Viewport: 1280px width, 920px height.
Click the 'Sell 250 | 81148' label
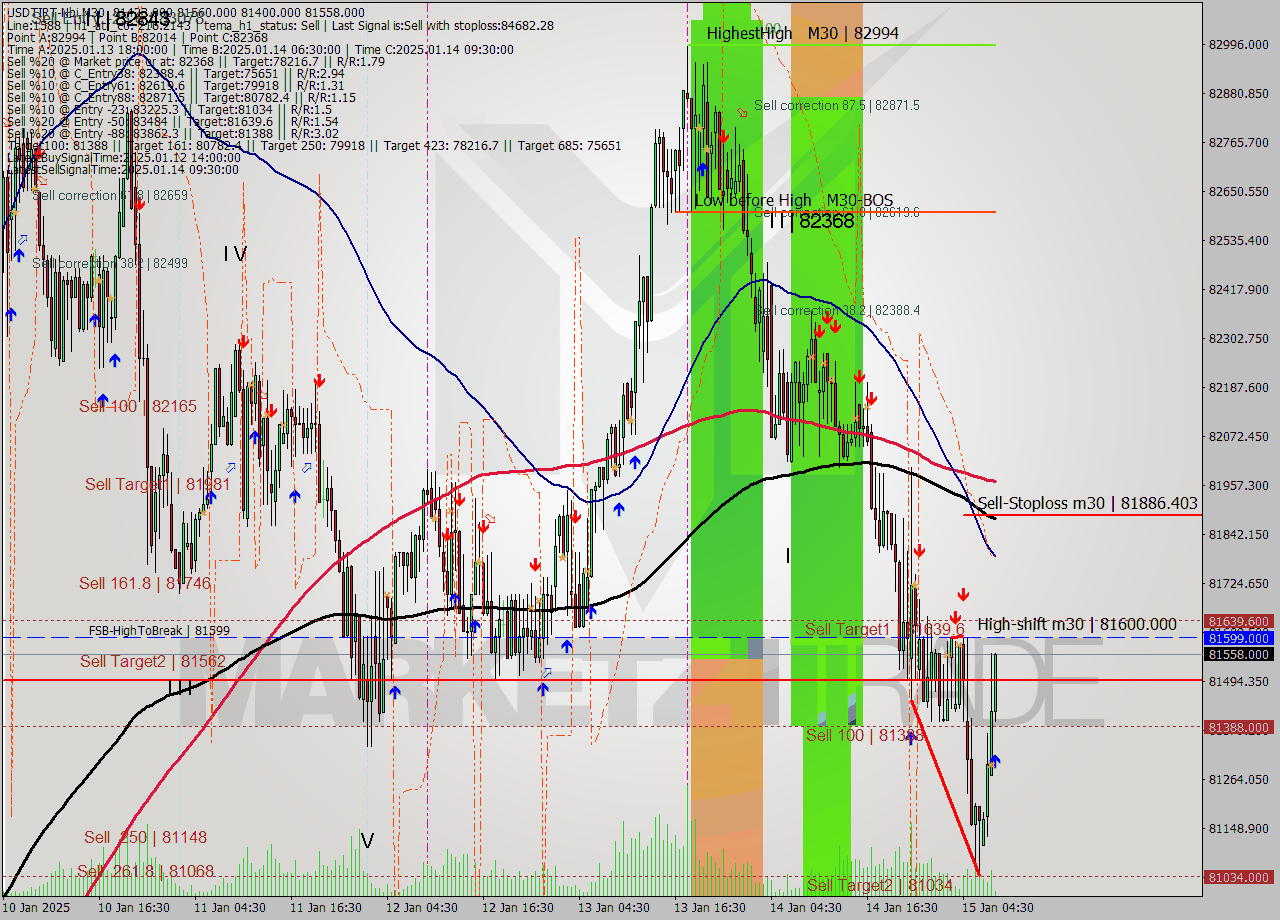click(145, 837)
